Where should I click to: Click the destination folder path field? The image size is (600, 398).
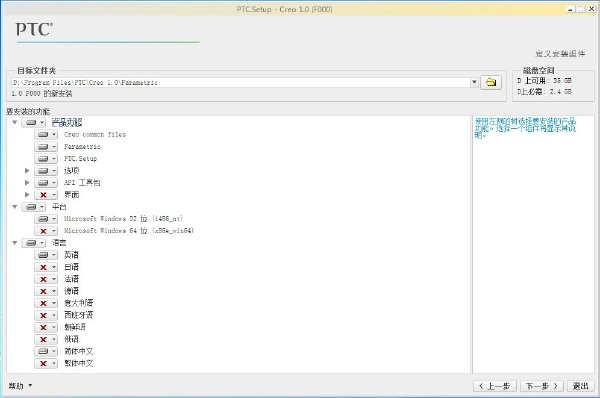[241, 82]
